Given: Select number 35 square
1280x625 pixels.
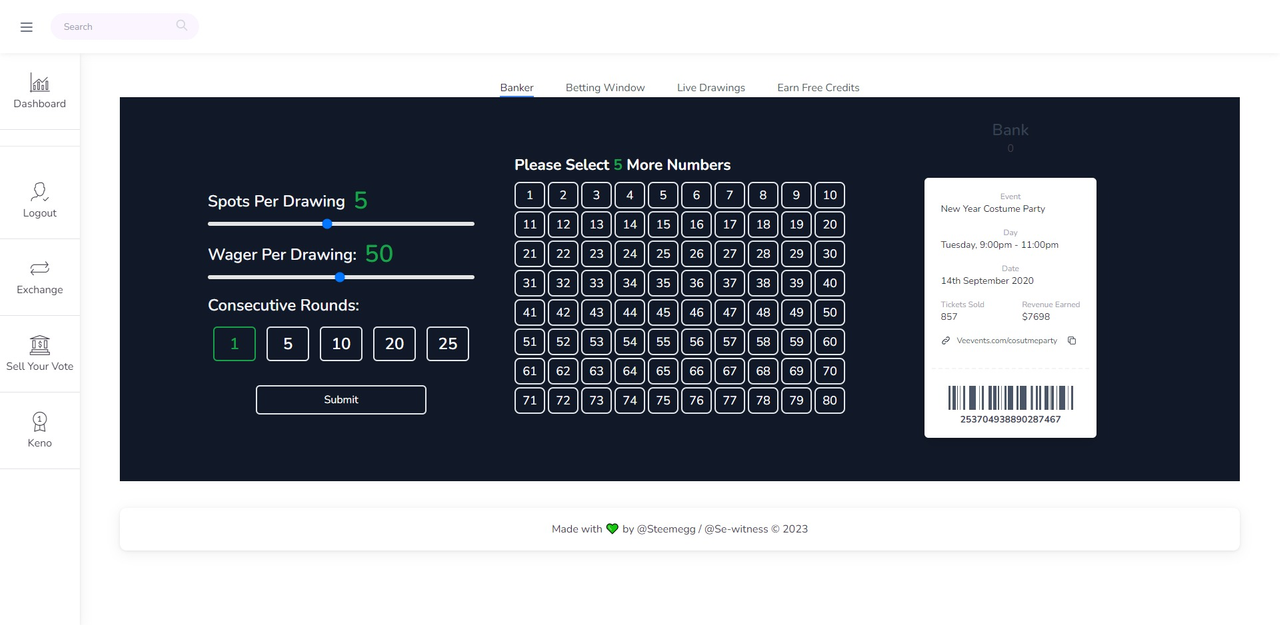Looking at the screenshot, I should coord(663,283).
